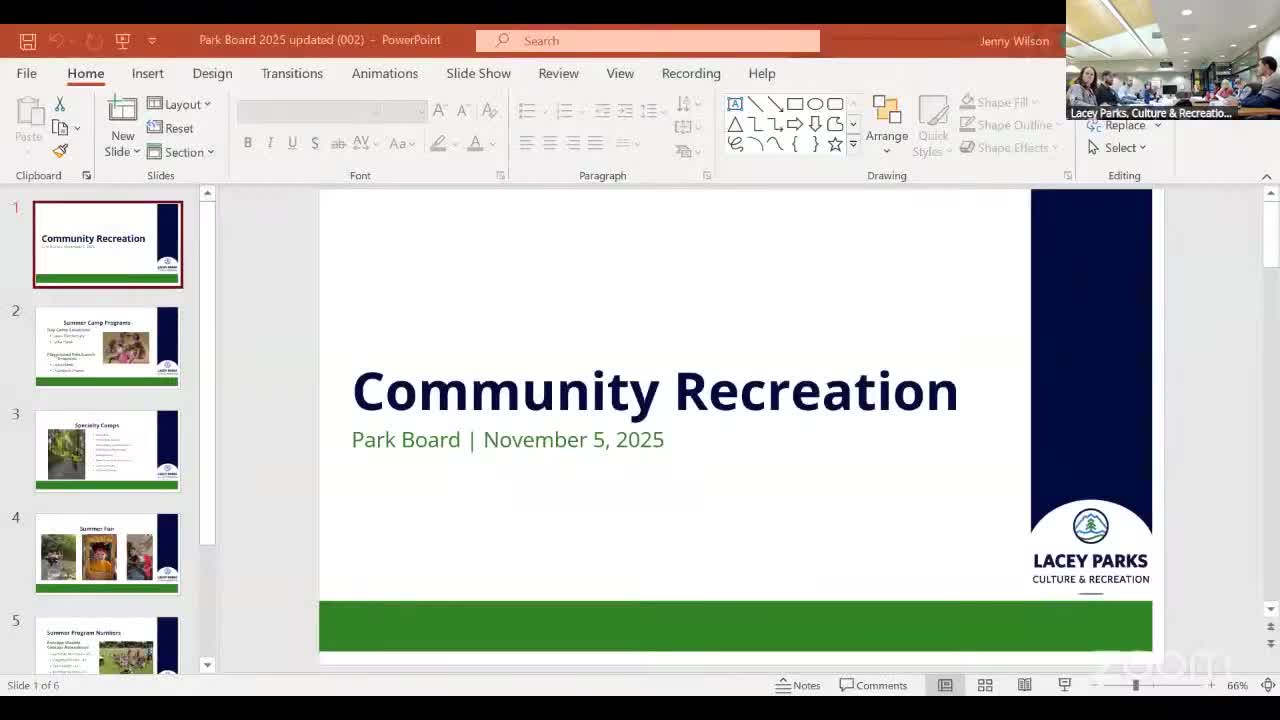
Task: Open the Section dropdown
Action: 182,152
